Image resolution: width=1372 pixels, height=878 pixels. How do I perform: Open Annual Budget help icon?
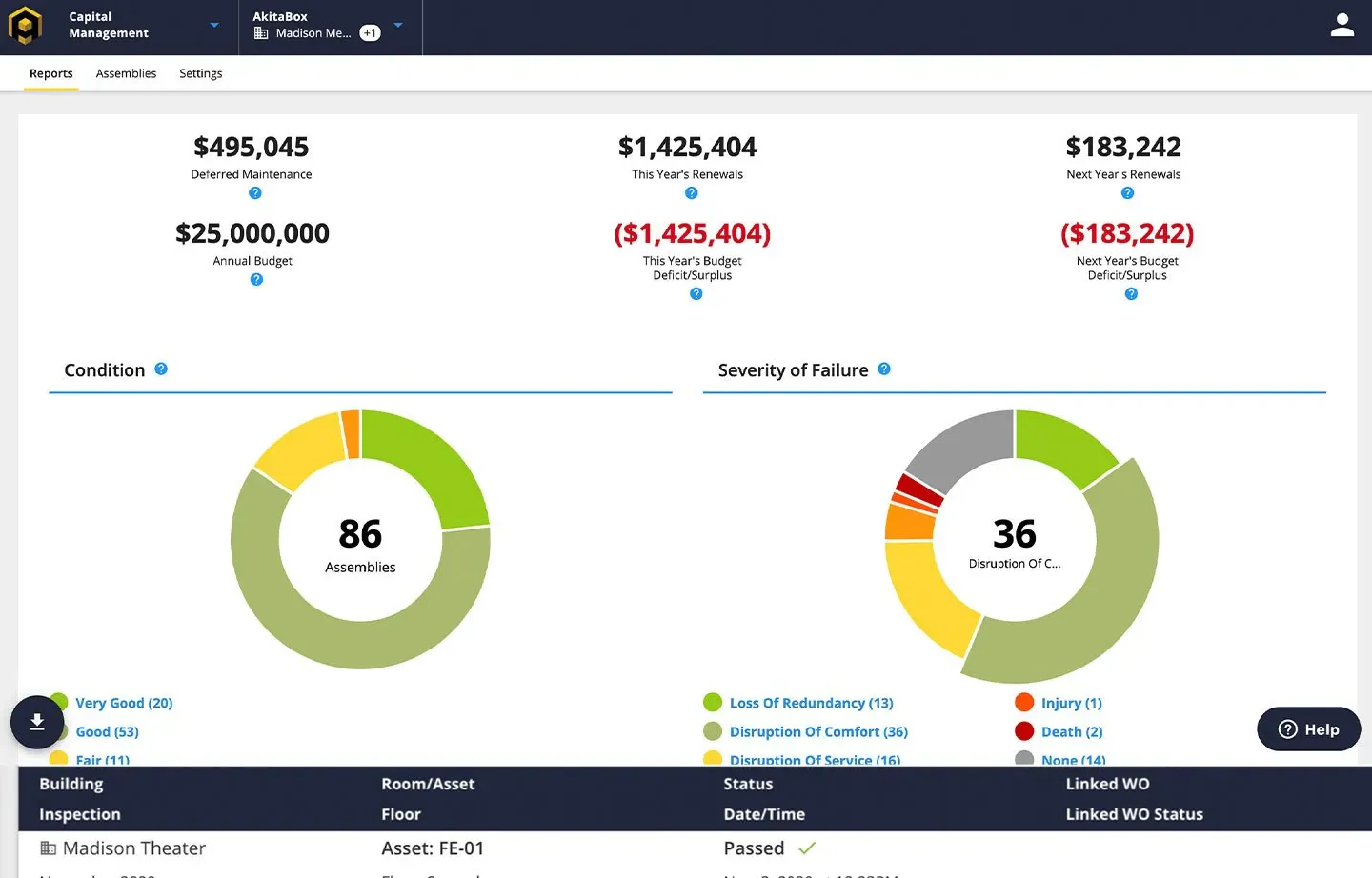point(256,280)
